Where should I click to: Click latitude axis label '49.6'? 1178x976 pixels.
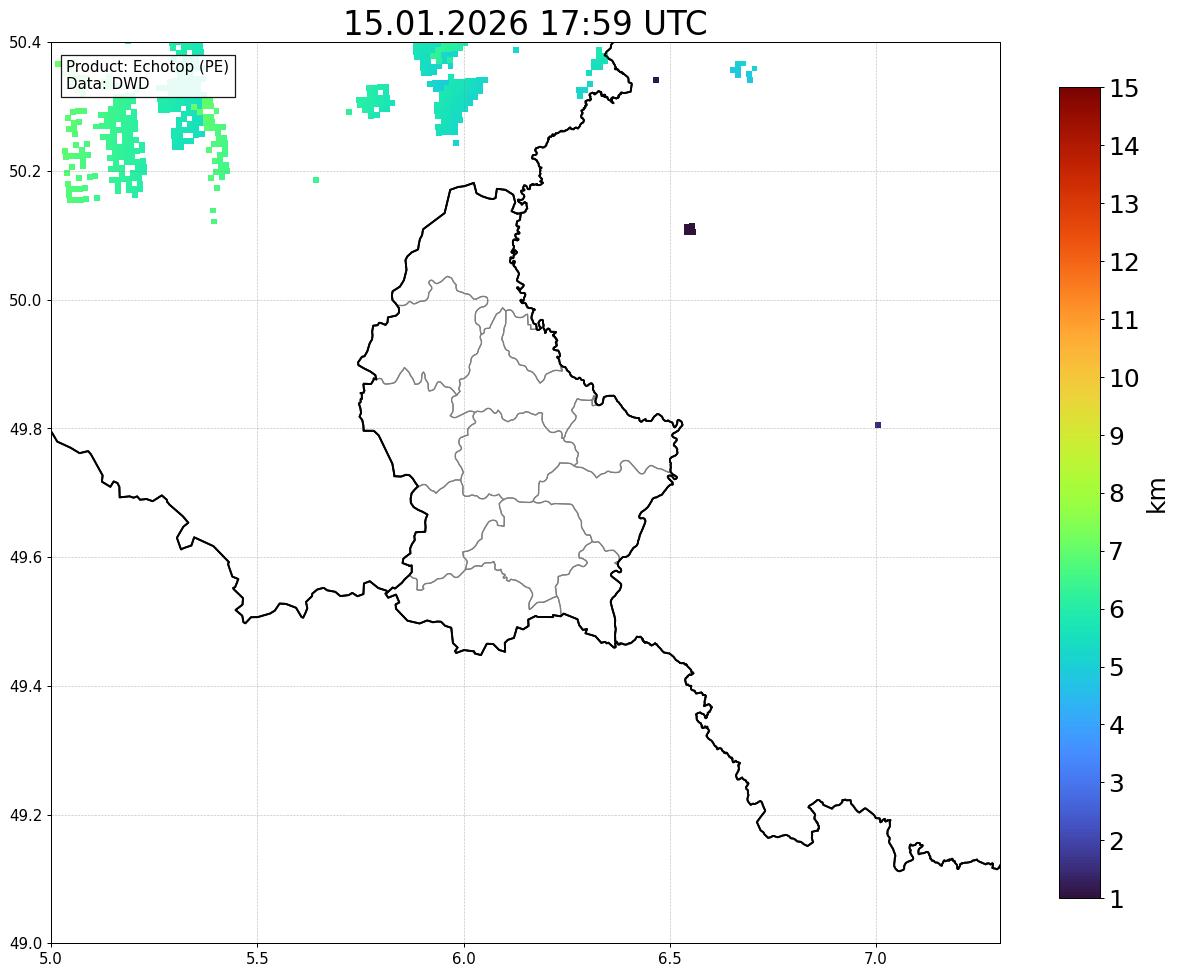pos(24,557)
